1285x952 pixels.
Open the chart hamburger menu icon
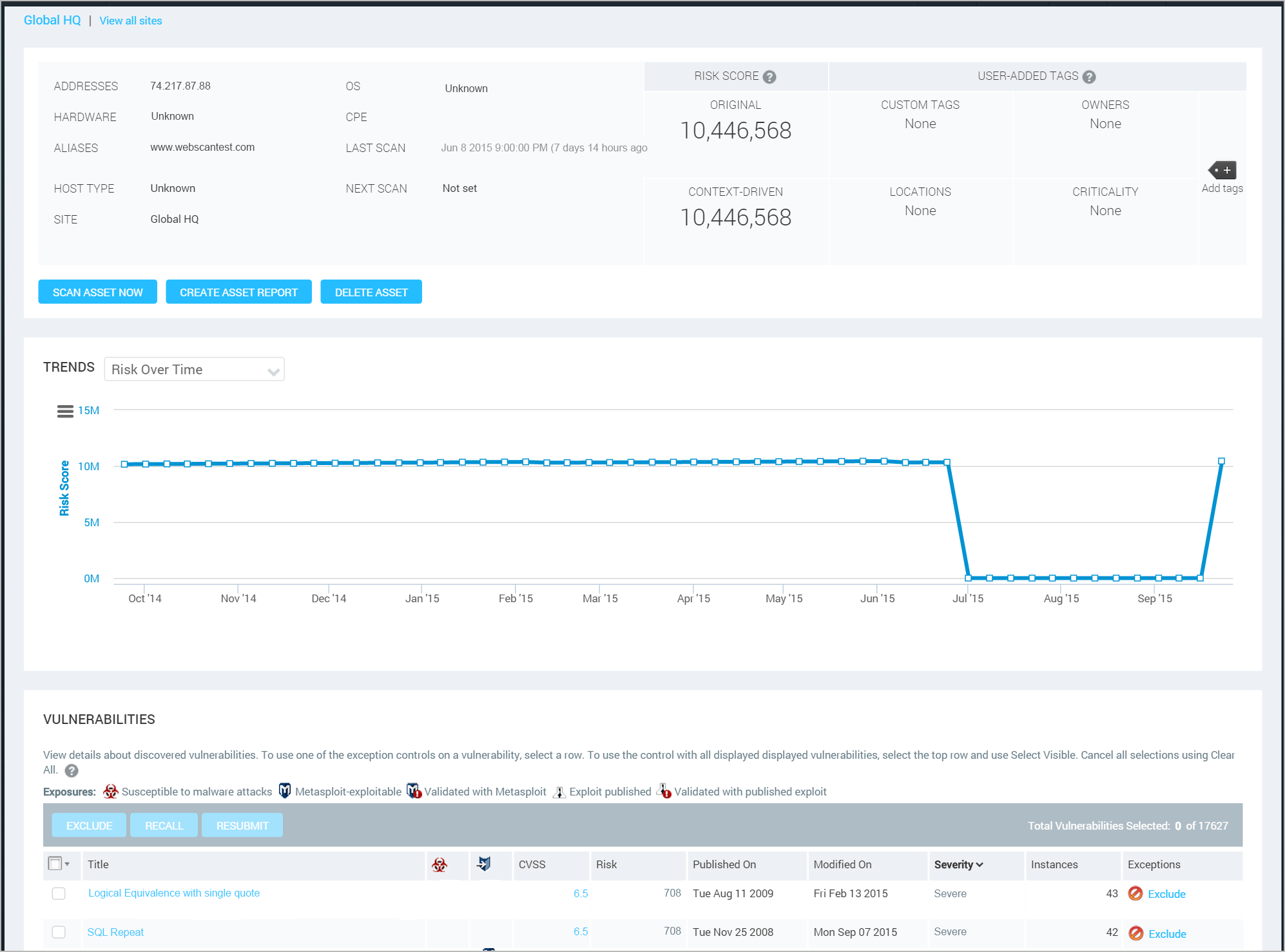(x=65, y=411)
